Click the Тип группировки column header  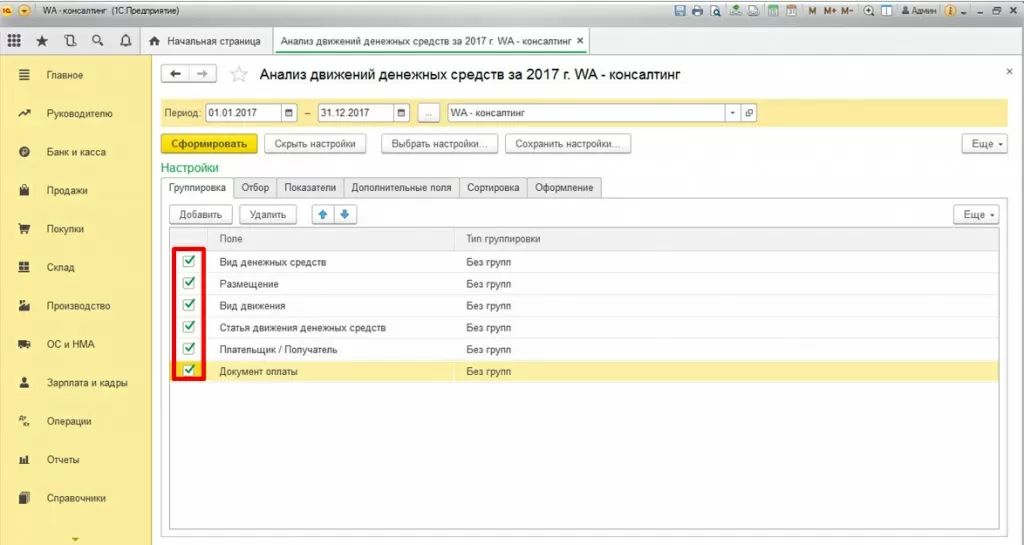pyautogui.click(x=726, y=239)
